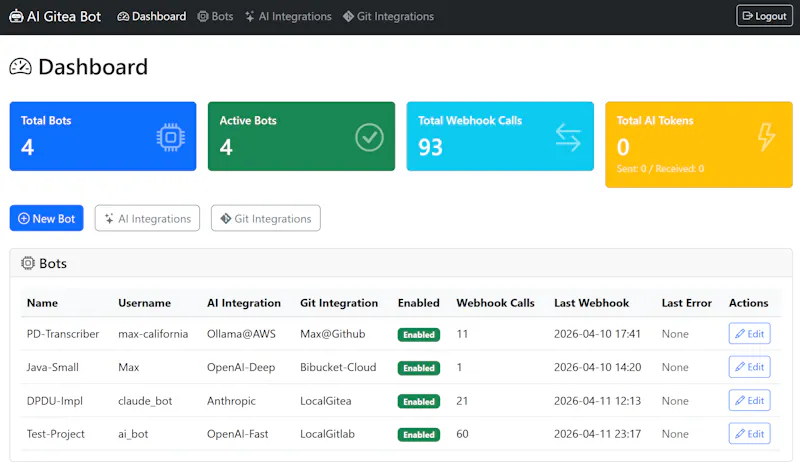Click the Git Integration column header
This screenshot has width=800, height=462.
[x=339, y=303]
